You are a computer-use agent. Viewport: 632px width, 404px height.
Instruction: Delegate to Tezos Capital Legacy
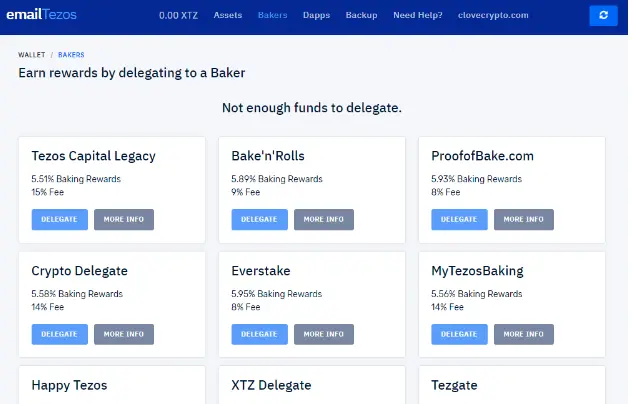click(60, 219)
